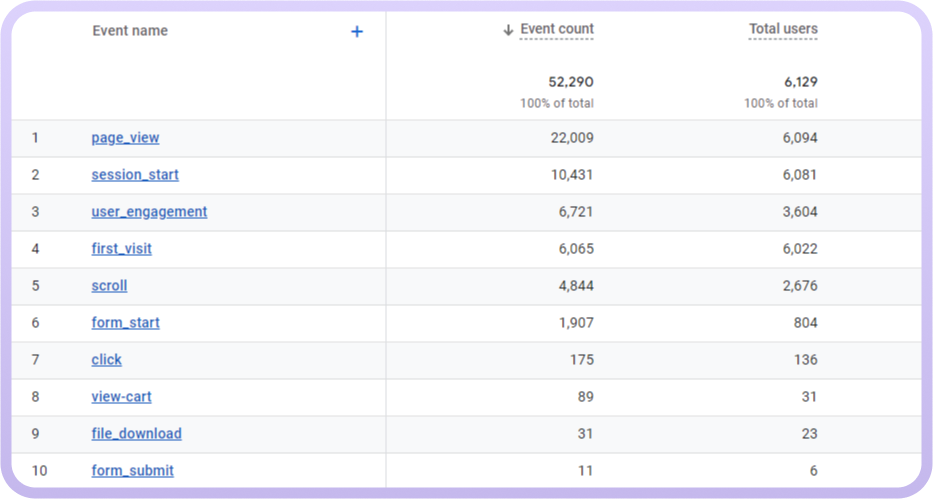Open the form_submit event link

pos(132,471)
